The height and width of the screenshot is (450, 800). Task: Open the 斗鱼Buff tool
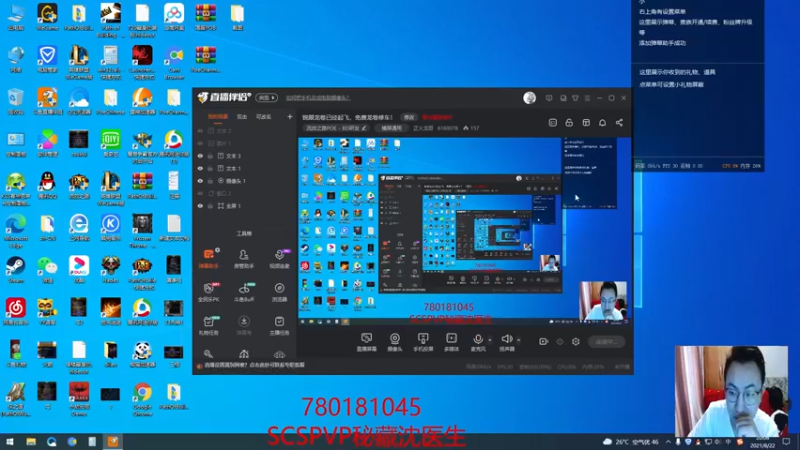244,292
